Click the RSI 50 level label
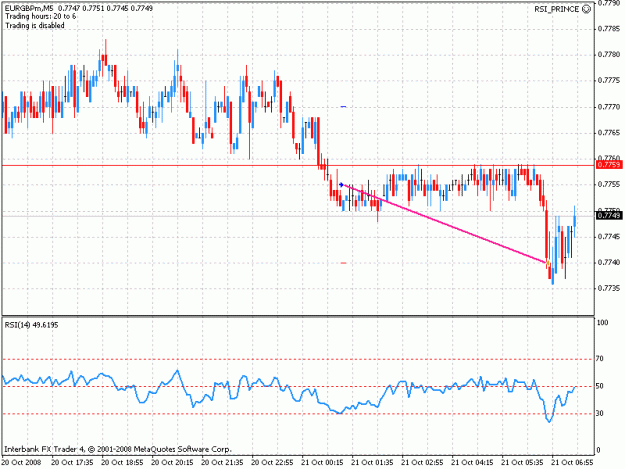 599,386
